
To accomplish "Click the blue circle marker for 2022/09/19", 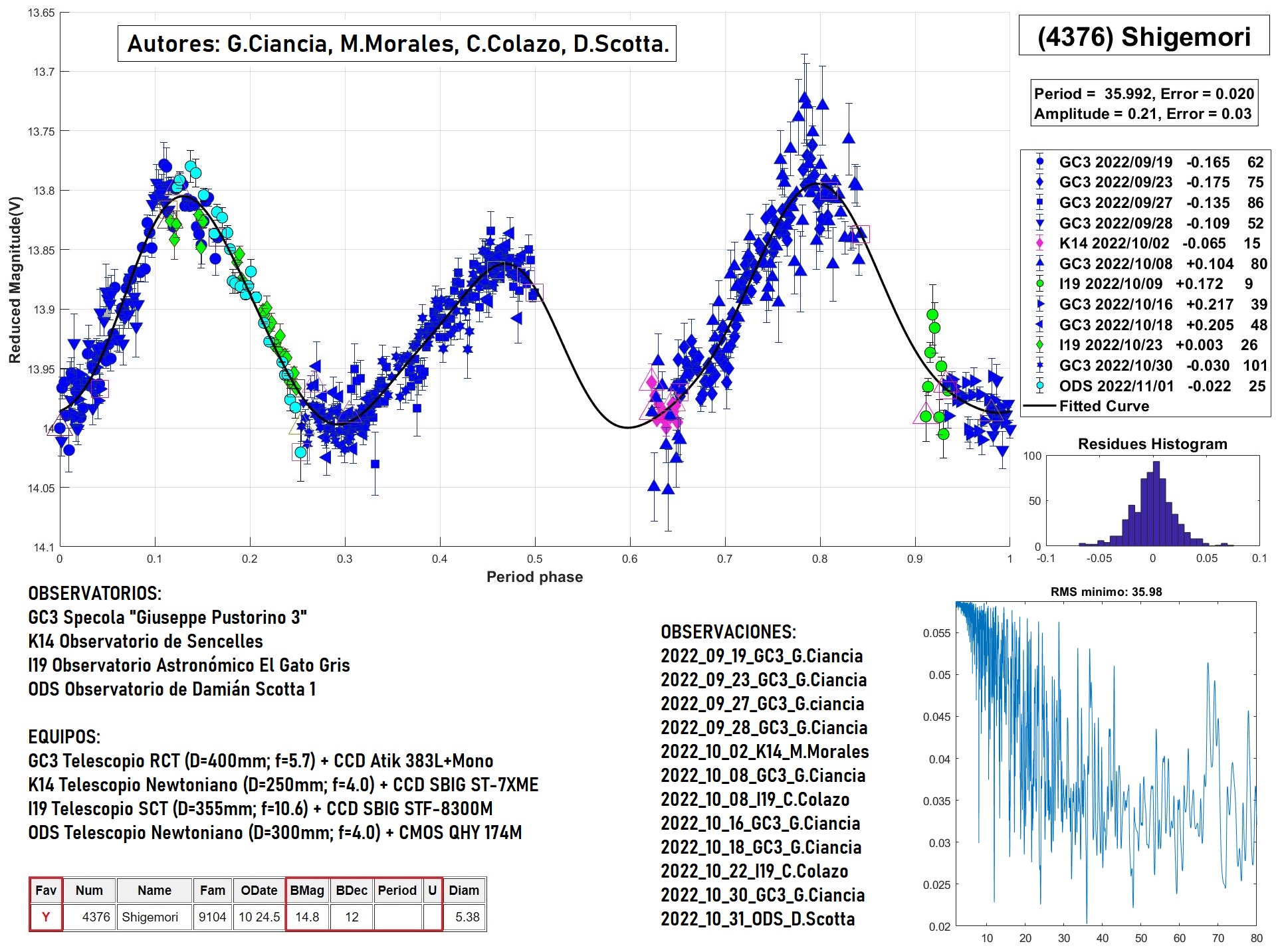I will [x=1040, y=161].
